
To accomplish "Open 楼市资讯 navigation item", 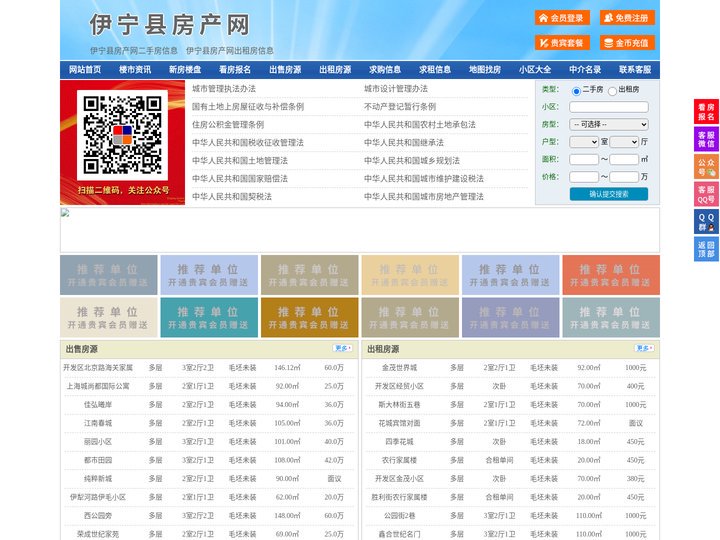I will [x=135, y=70].
